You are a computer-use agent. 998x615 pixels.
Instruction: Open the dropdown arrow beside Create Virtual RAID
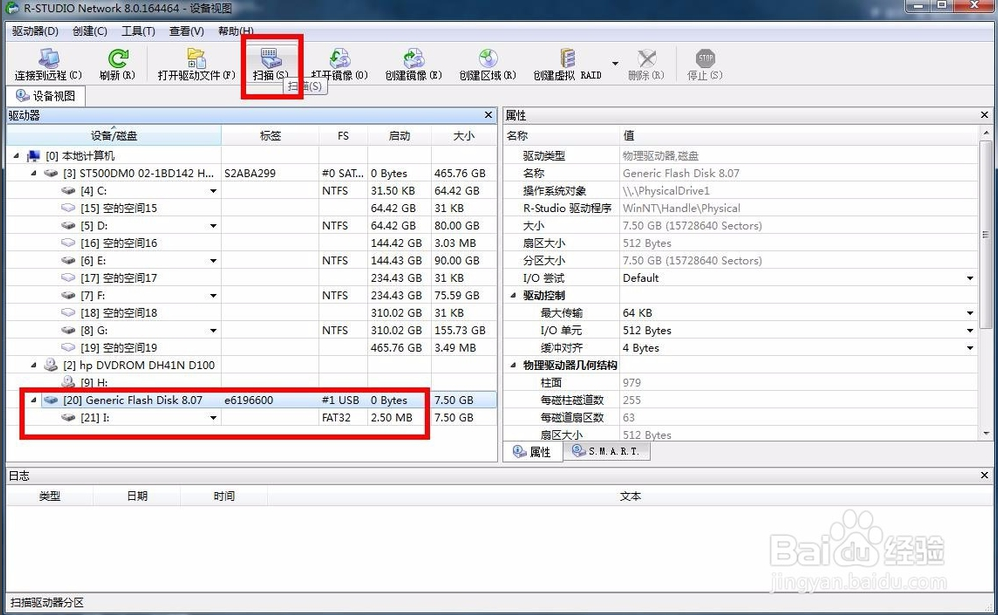615,63
